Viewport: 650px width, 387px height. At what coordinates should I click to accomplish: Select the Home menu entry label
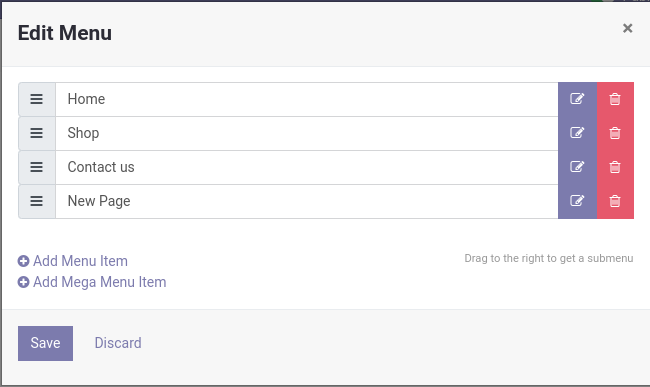click(x=86, y=99)
